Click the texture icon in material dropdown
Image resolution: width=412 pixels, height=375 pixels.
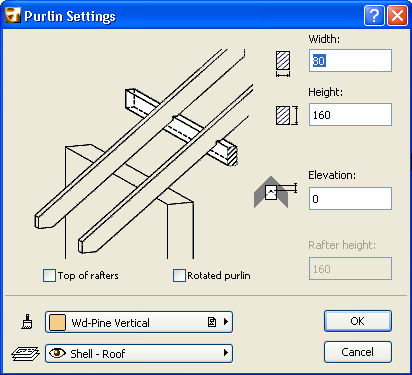[212, 322]
